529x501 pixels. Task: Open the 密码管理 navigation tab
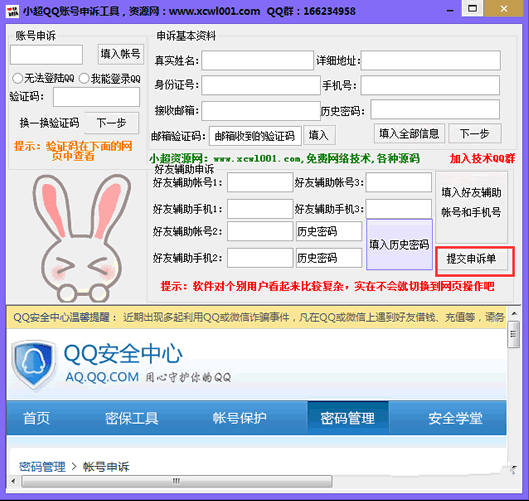coord(348,418)
